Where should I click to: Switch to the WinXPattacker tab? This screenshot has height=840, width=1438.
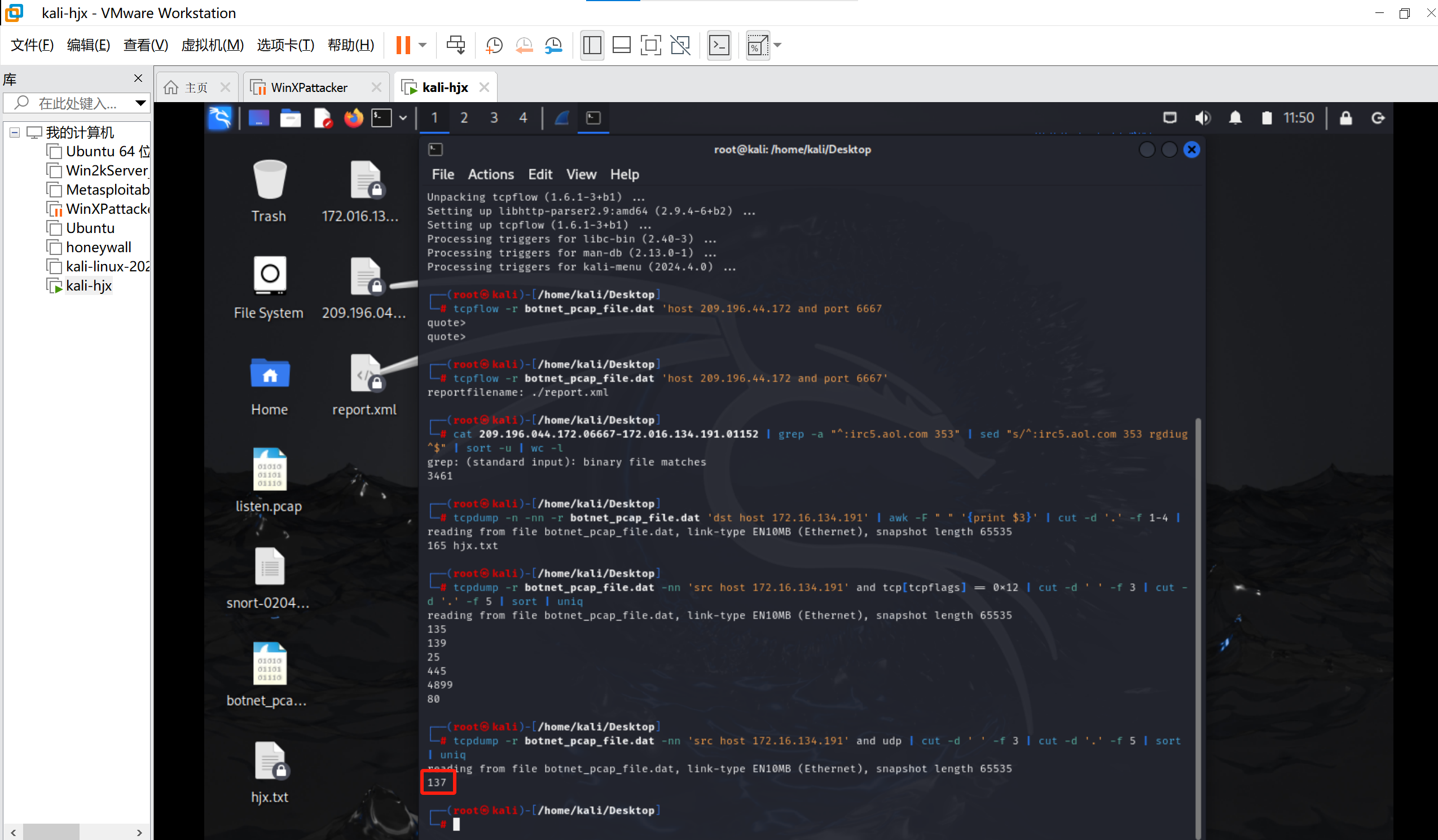309,87
